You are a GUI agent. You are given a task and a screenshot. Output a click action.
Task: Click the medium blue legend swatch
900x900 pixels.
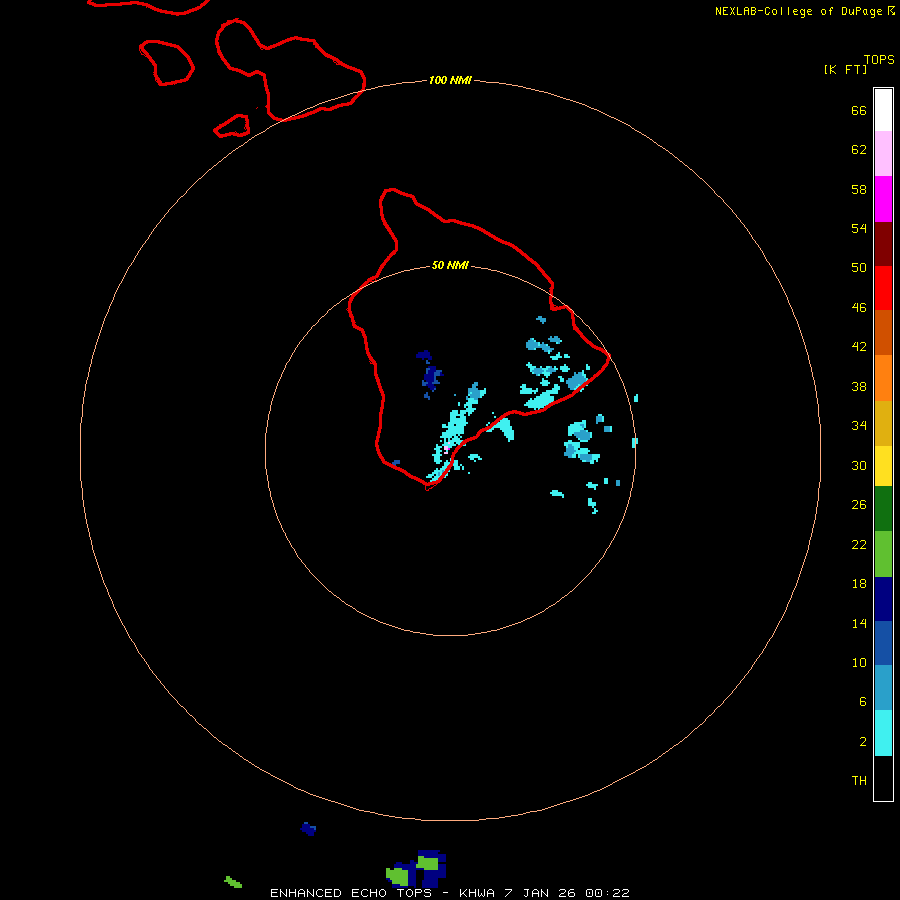pos(883,643)
